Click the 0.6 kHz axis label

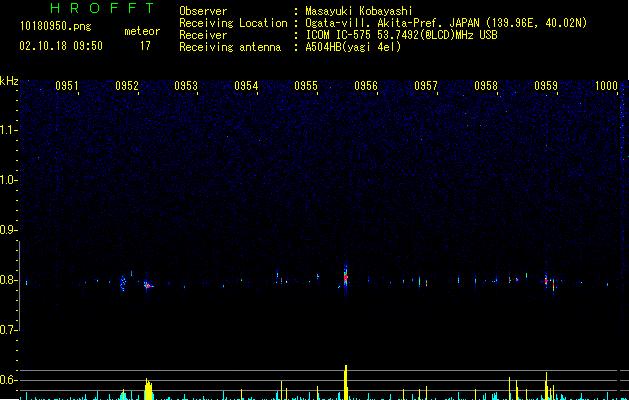(x=8, y=380)
